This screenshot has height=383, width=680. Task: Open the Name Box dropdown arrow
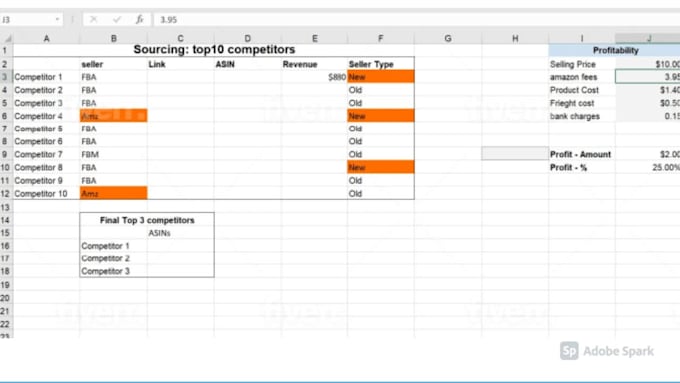[x=57, y=20]
